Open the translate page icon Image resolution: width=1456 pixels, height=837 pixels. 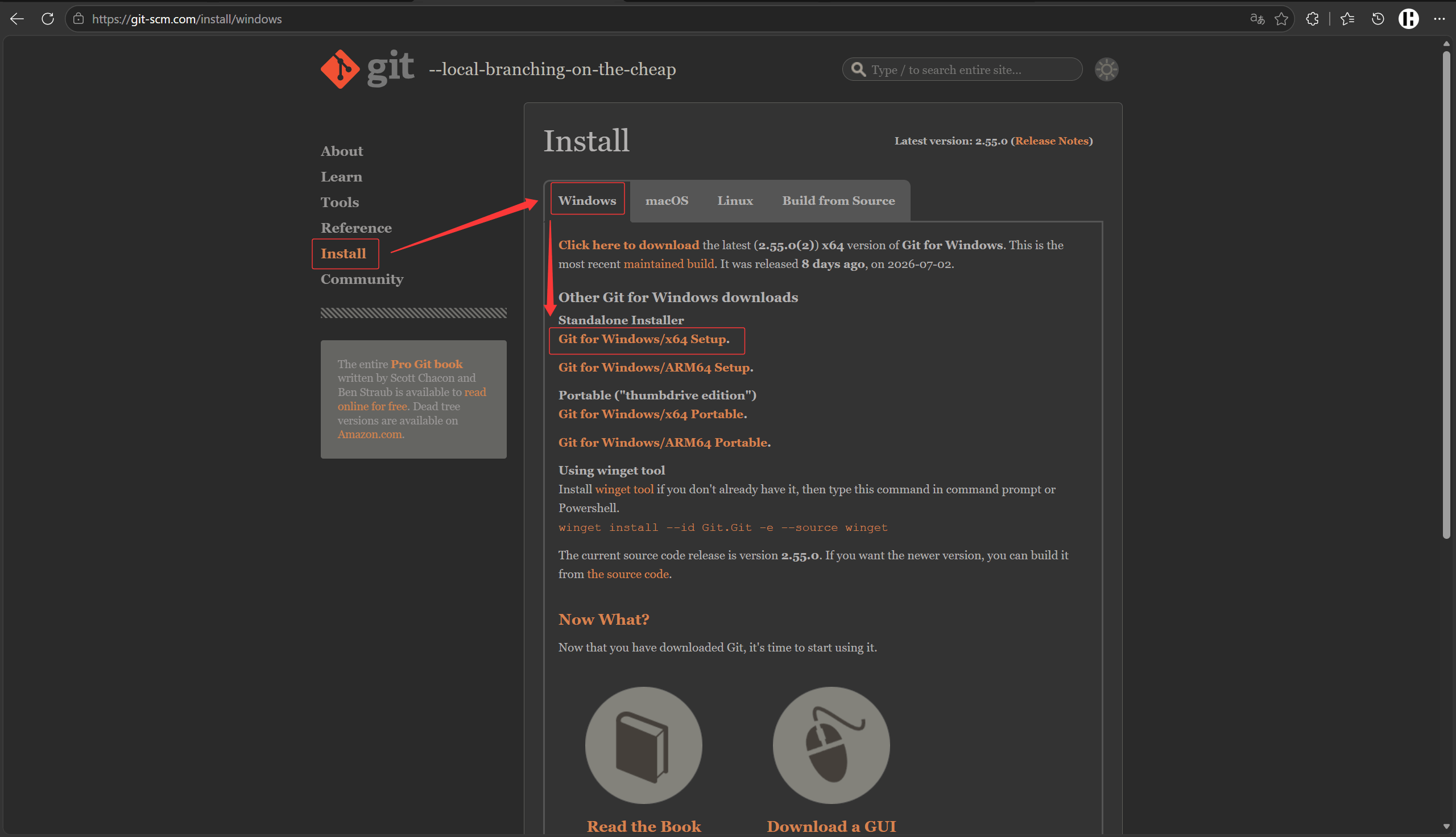click(x=1257, y=19)
